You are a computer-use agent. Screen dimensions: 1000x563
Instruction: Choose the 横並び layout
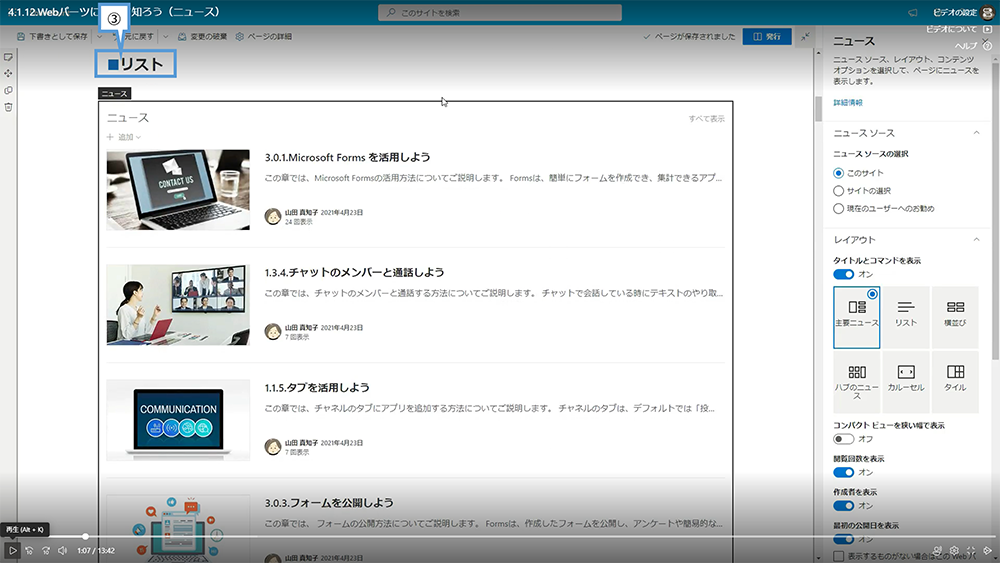[955, 317]
